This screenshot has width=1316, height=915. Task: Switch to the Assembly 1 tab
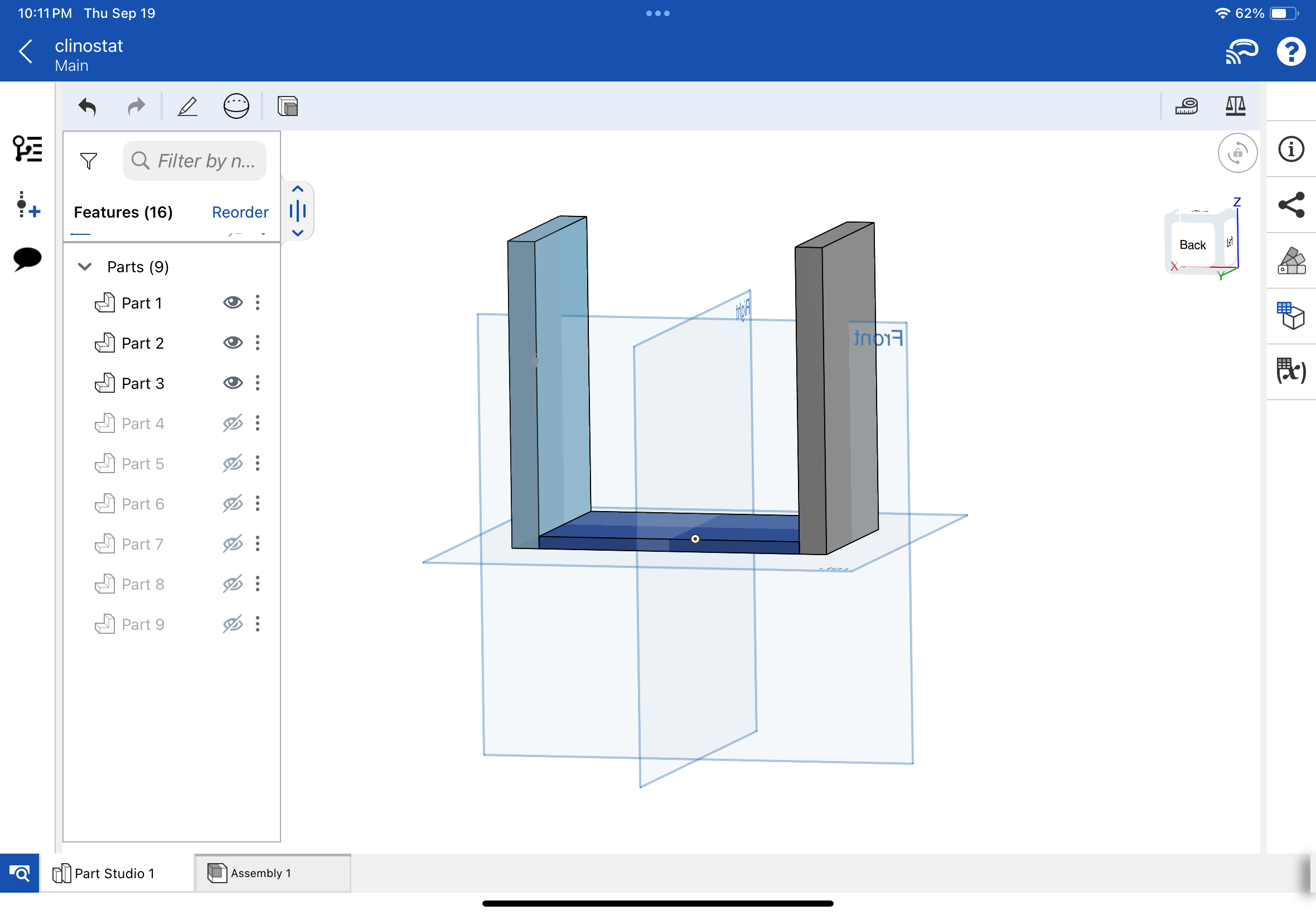point(273,873)
